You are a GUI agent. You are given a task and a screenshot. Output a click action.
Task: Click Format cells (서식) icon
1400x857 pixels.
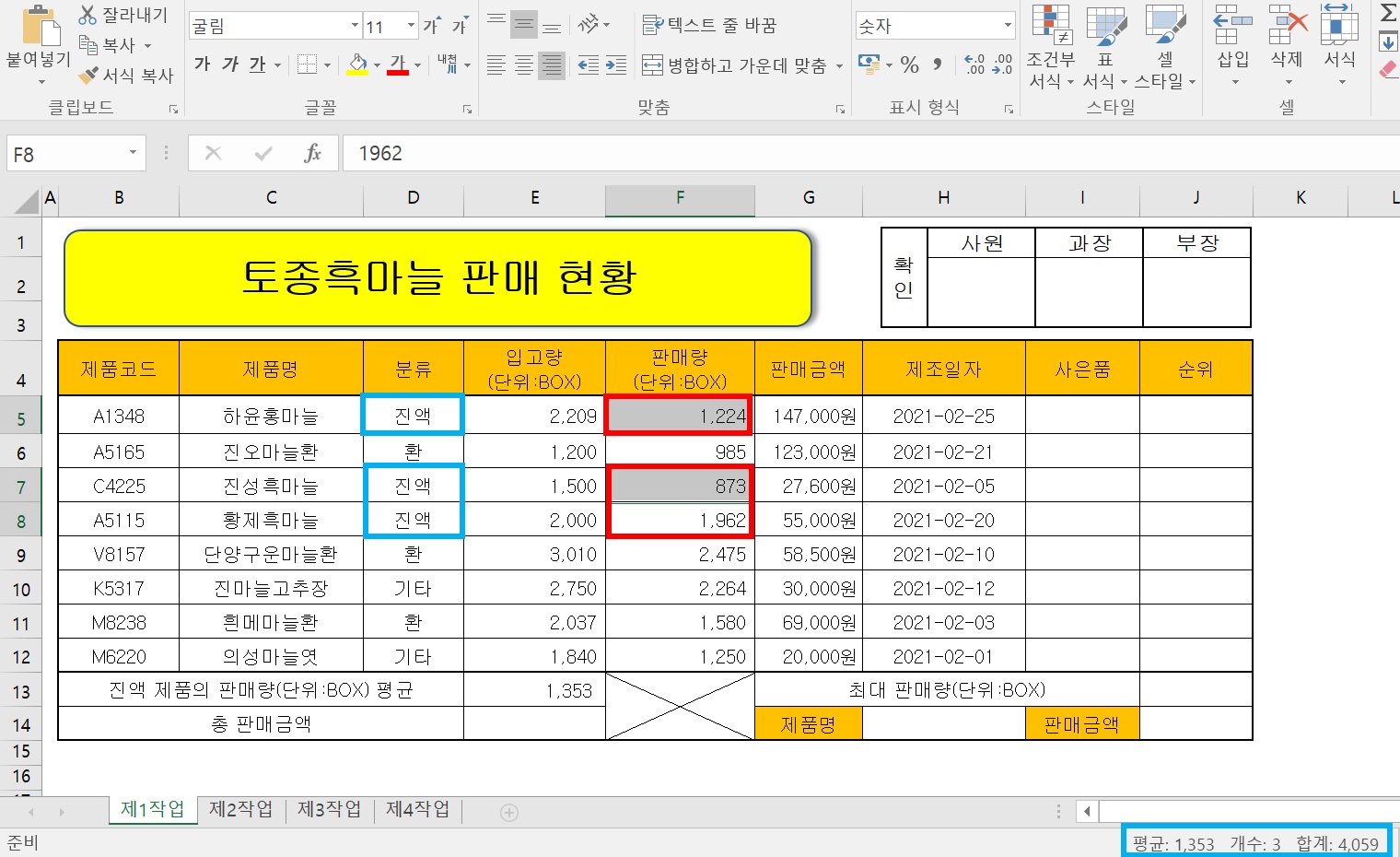[x=1339, y=25]
